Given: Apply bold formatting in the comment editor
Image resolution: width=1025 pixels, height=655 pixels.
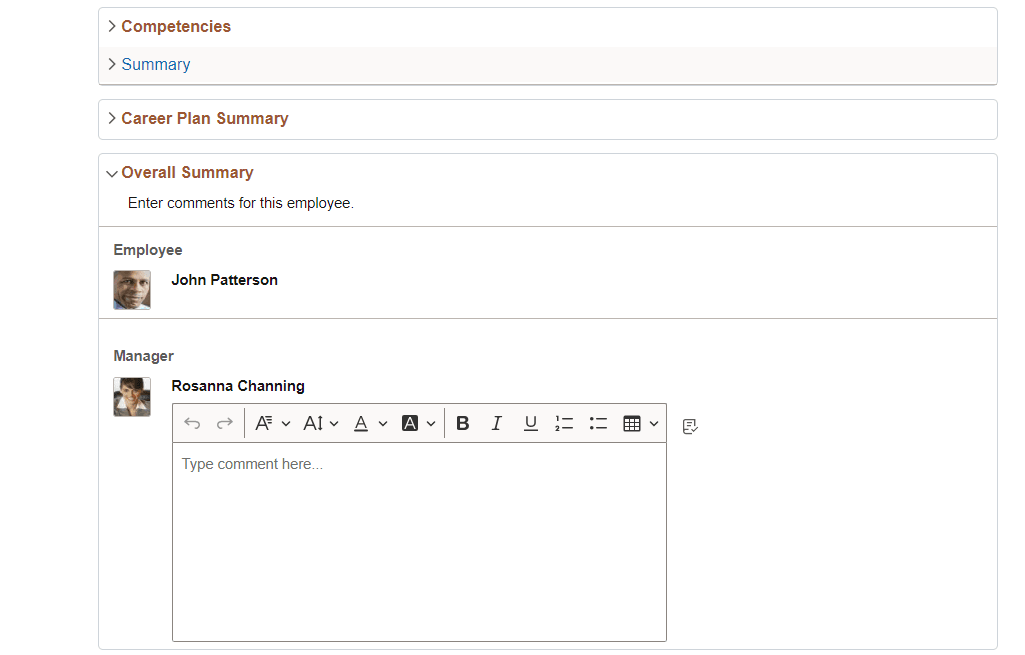Looking at the screenshot, I should [x=462, y=423].
